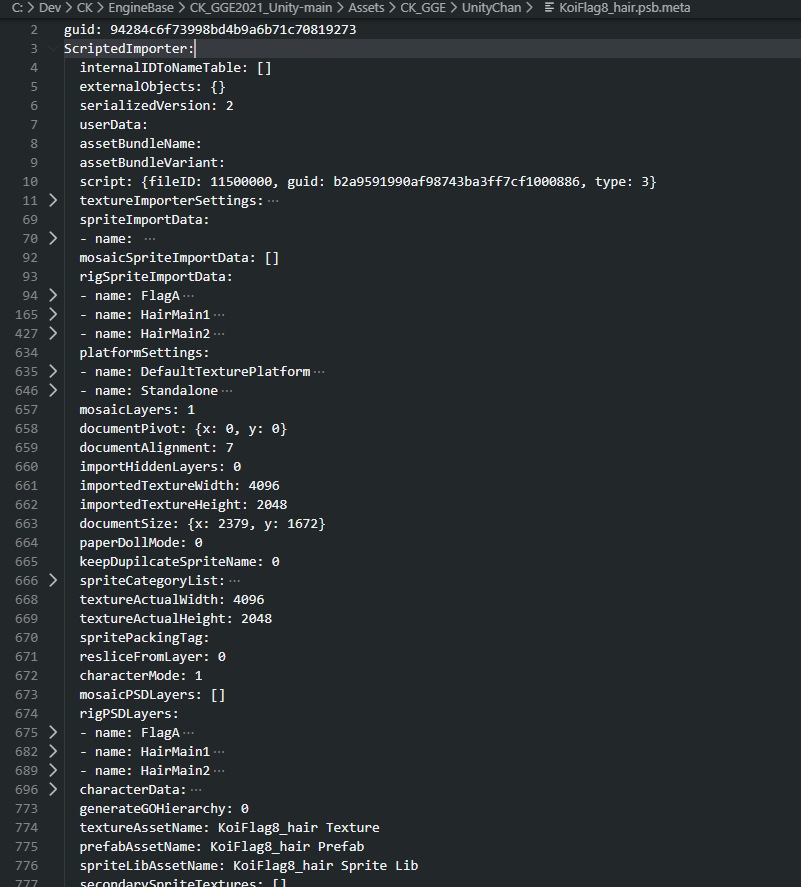Expand HairMain2 fold arrow at line 427
The image size is (801, 887).
[x=53, y=334]
